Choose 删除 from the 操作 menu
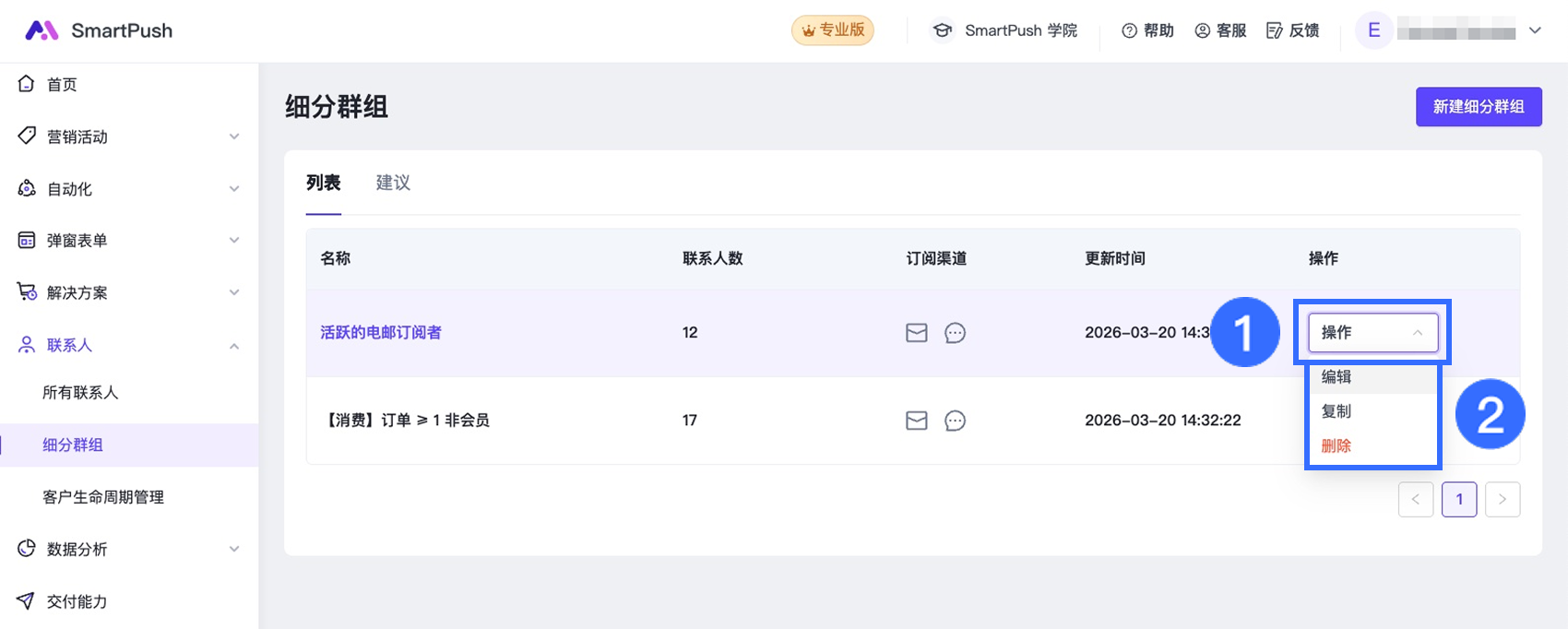 pyautogui.click(x=1336, y=446)
